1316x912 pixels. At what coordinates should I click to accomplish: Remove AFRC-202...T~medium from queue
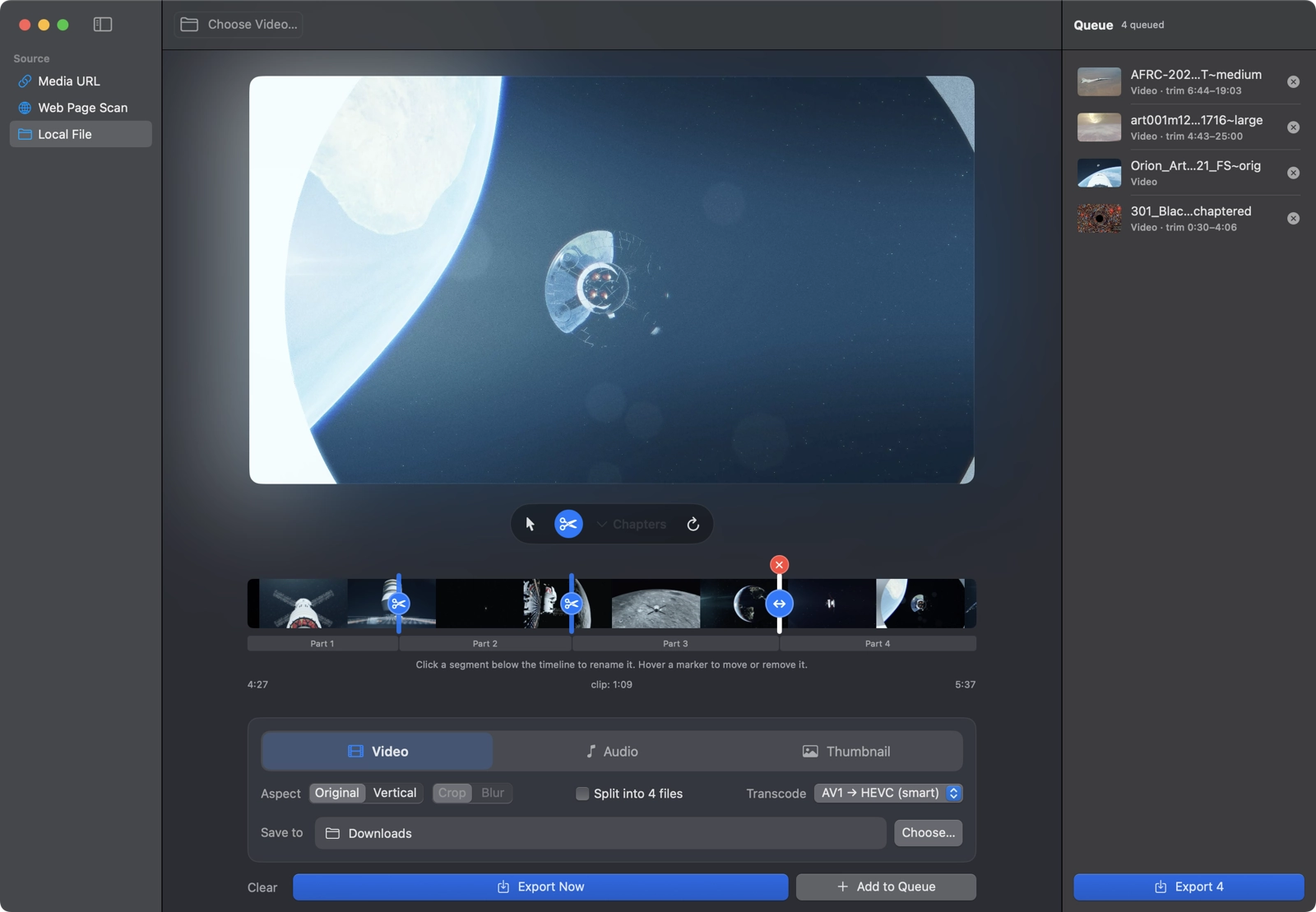[1293, 81]
